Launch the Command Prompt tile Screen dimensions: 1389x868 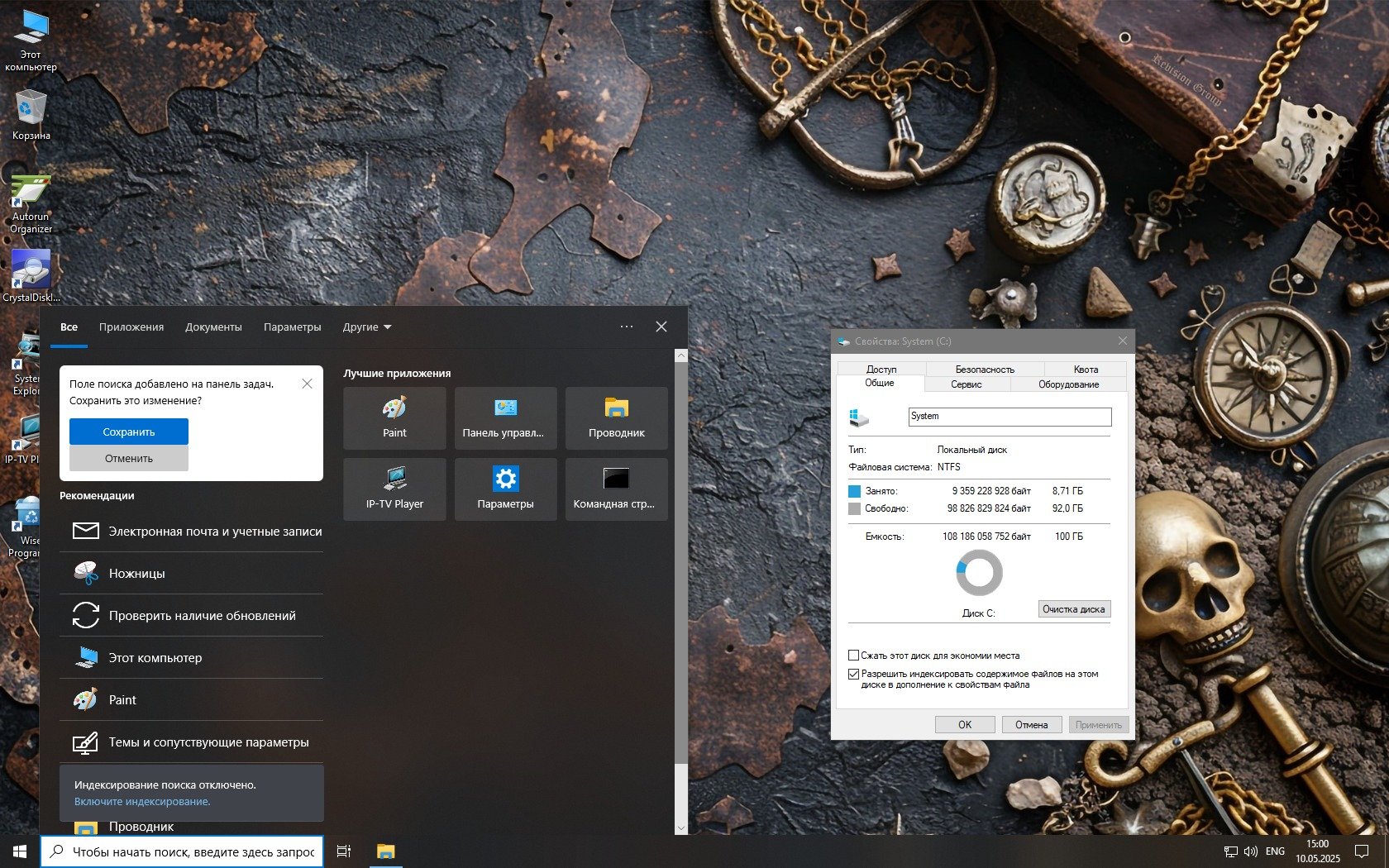[616, 489]
